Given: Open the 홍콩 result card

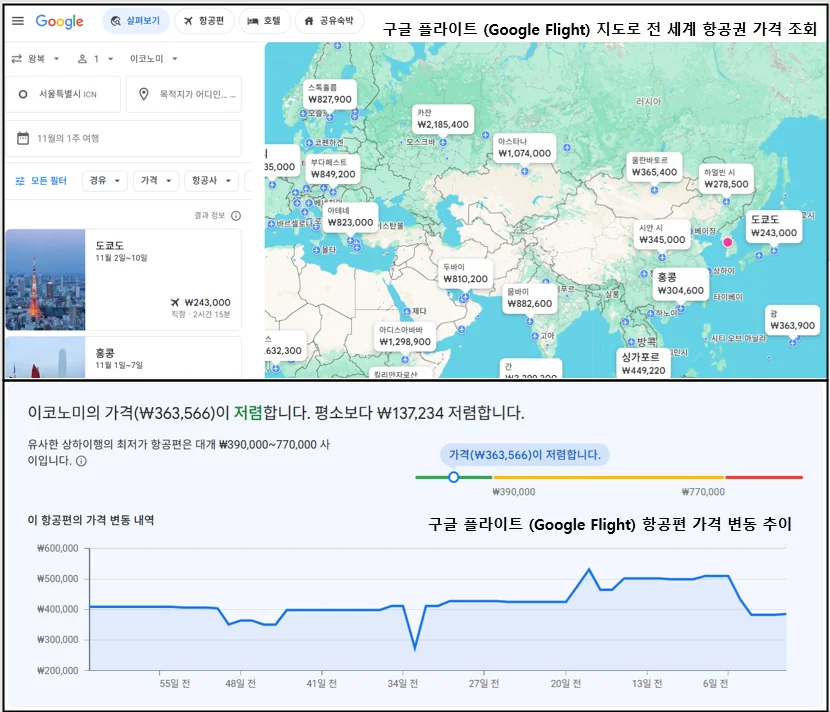Looking at the screenshot, I should tap(124, 357).
